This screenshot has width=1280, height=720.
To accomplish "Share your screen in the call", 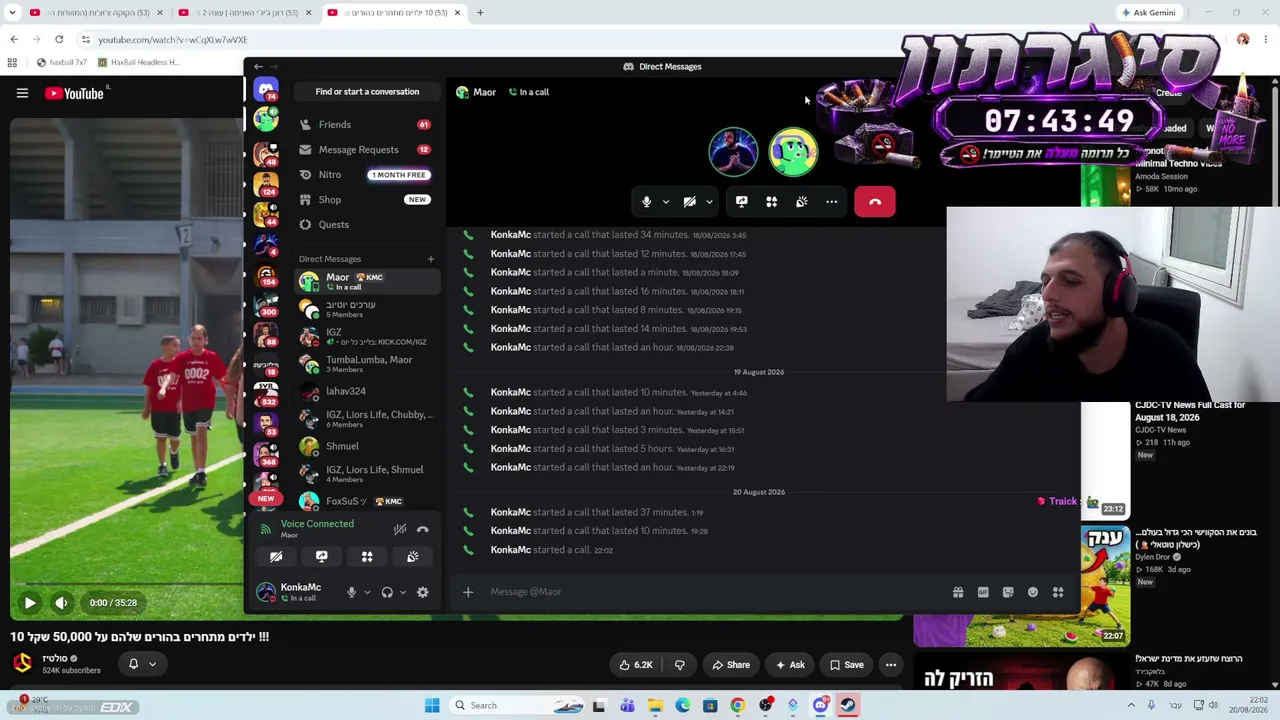I will tap(741, 202).
